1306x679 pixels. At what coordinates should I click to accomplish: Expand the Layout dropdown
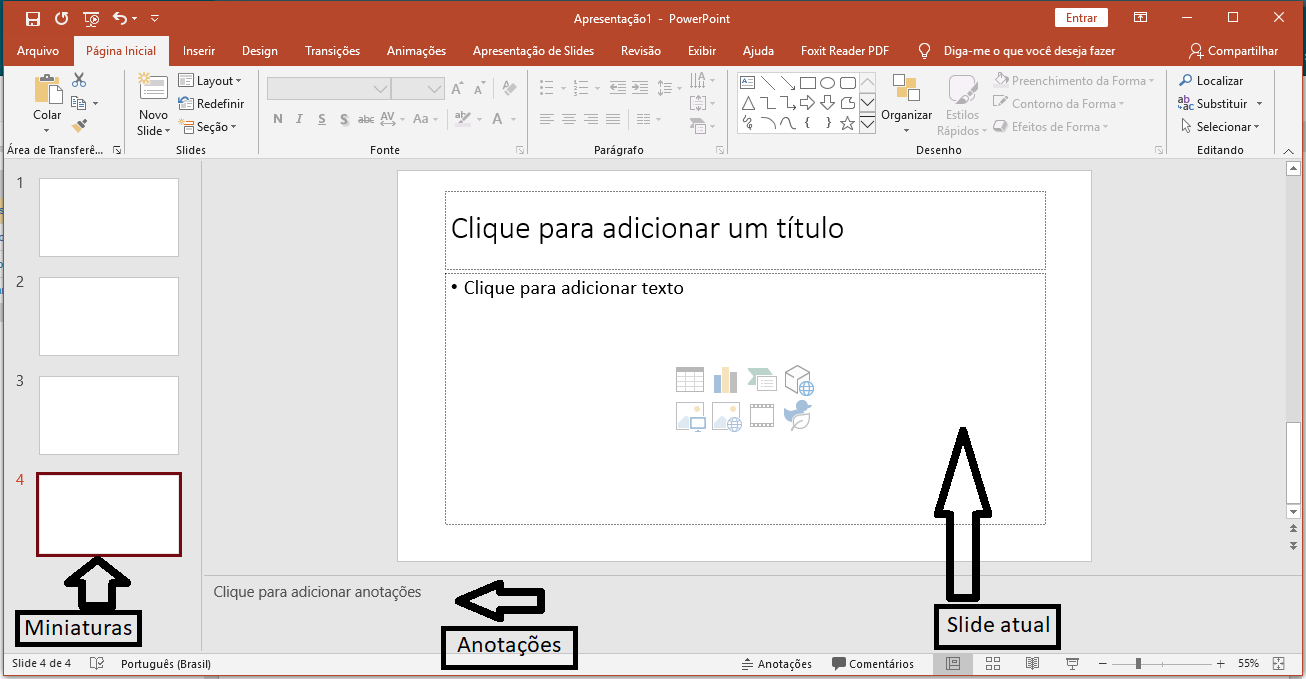pyautogui.click(x=211, y=81)
